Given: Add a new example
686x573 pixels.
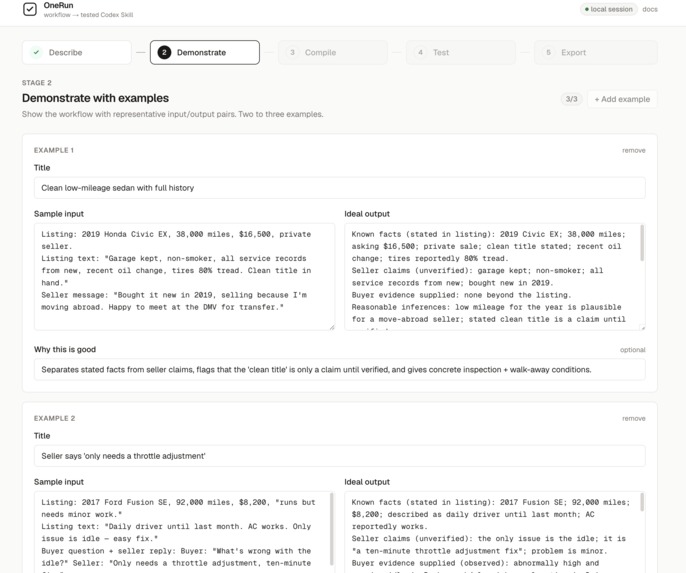Looking at the screenshot, I should pos(622,99).
